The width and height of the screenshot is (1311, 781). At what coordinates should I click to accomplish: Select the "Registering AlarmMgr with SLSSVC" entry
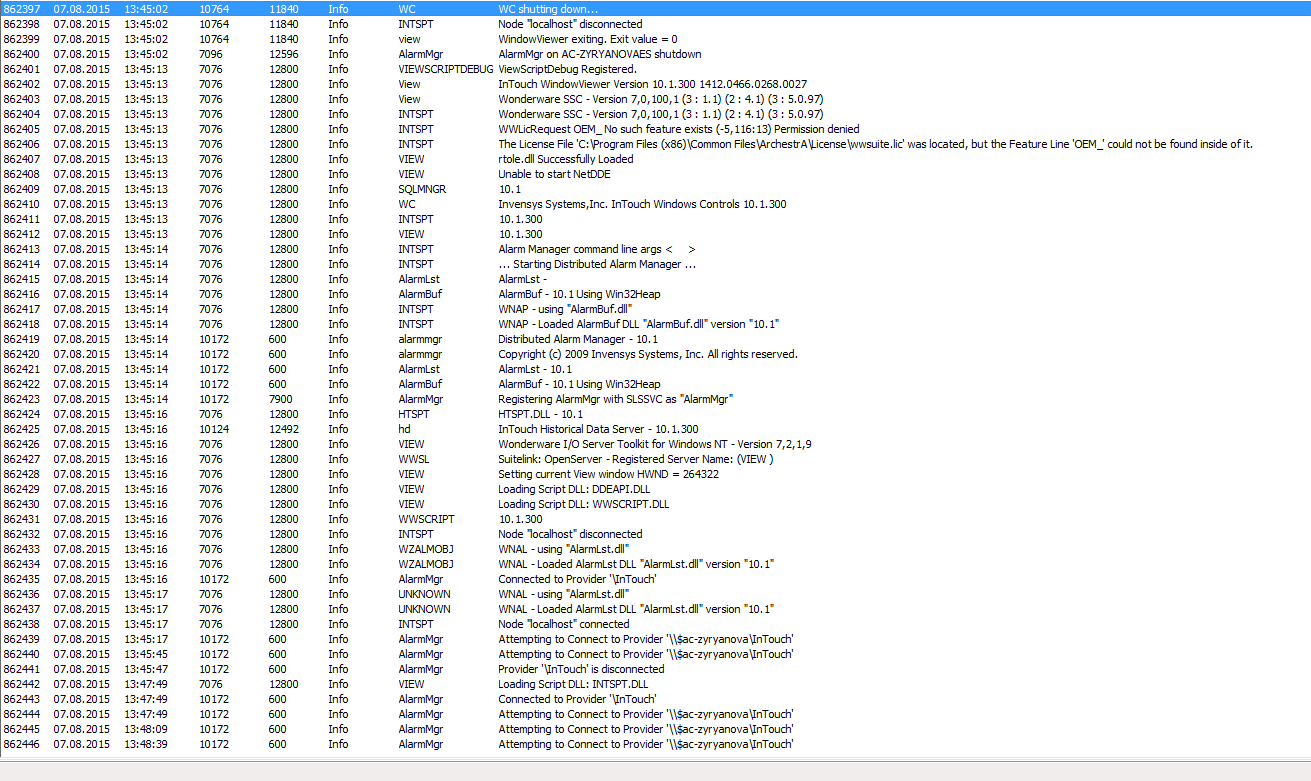pyautogui.click(x=616, y=399)
